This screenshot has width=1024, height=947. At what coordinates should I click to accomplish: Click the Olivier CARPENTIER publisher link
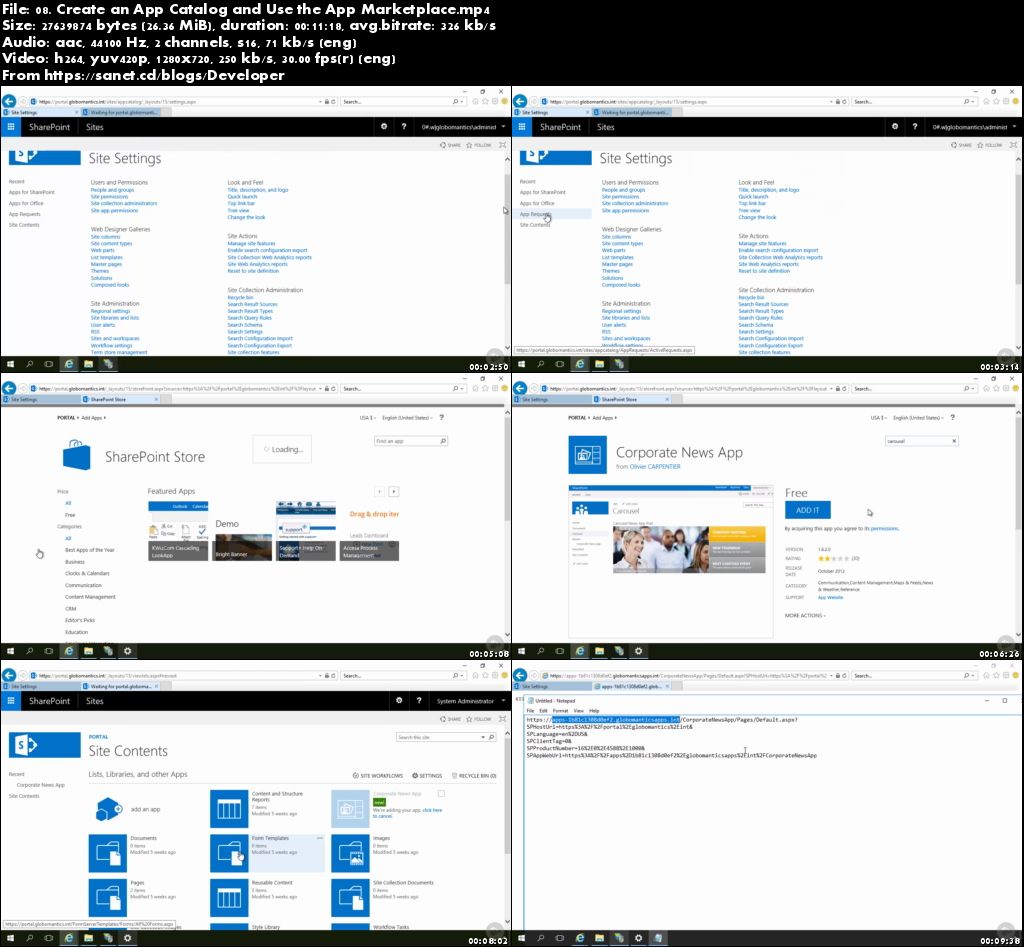pyautogui.click(x=655, y=467)
